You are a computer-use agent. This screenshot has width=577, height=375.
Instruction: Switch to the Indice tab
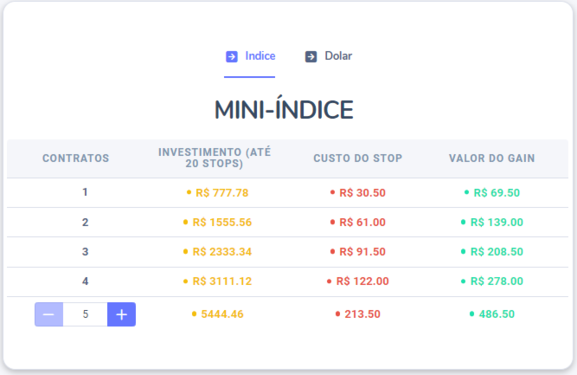(249, 56)
